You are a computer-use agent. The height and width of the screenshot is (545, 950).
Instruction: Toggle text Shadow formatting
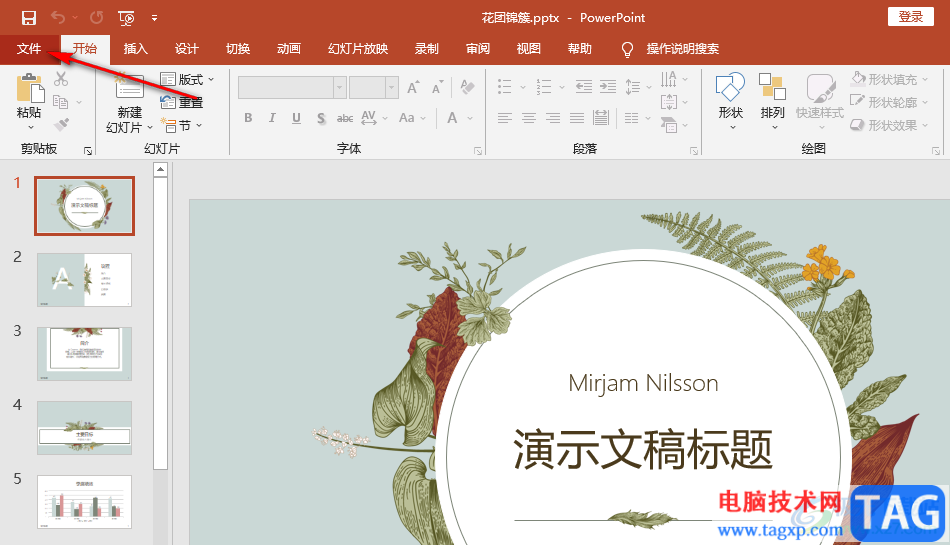[321, 118]
